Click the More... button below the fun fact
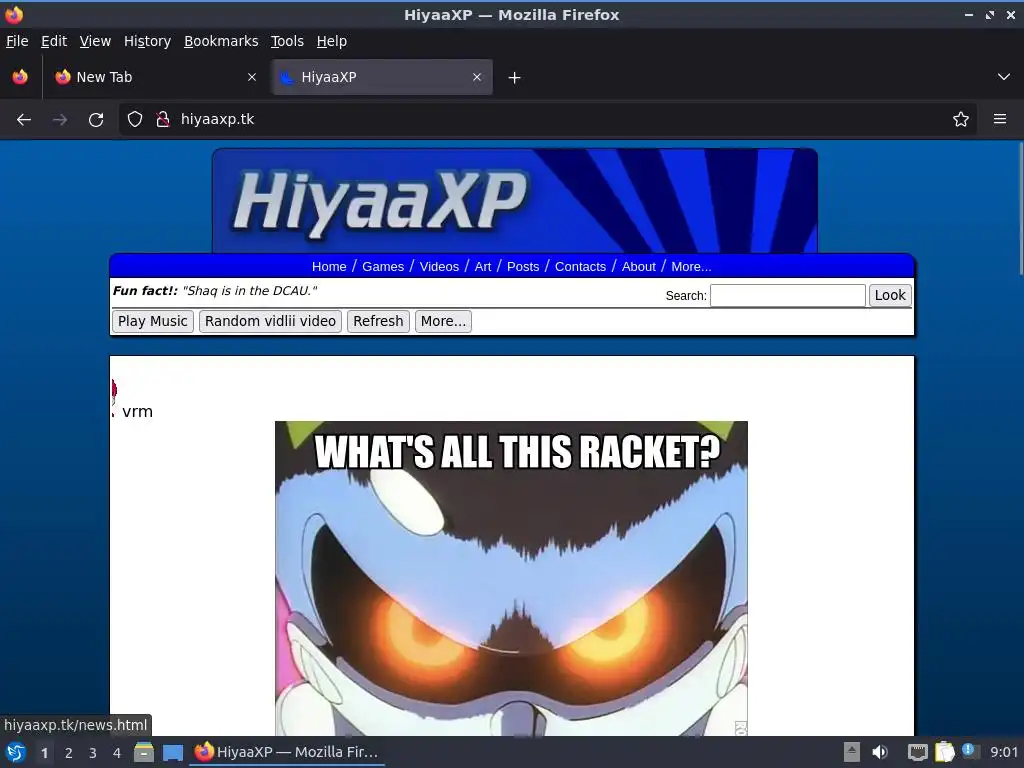 coord(443,321)
